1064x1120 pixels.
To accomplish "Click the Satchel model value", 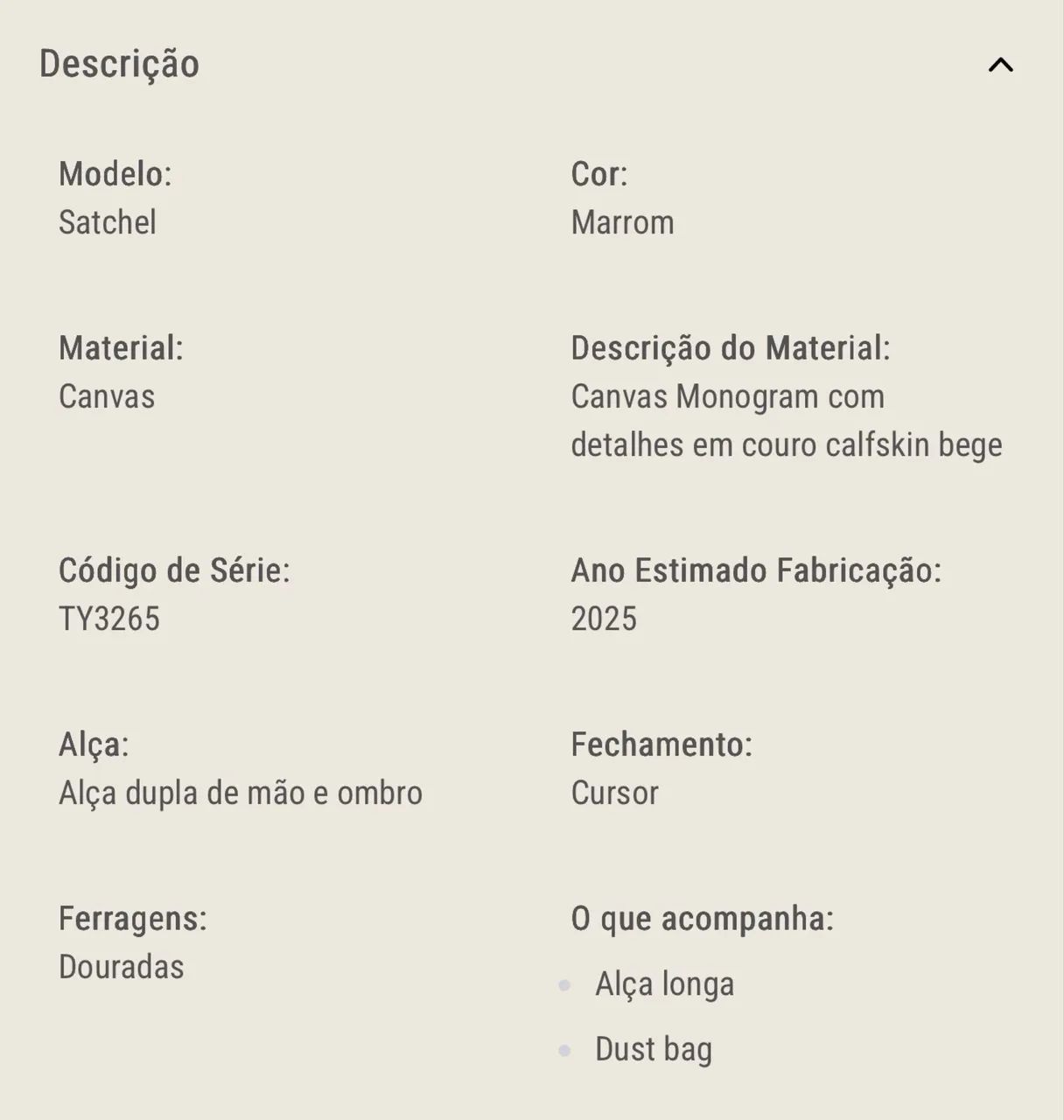I will coord(108,222).
